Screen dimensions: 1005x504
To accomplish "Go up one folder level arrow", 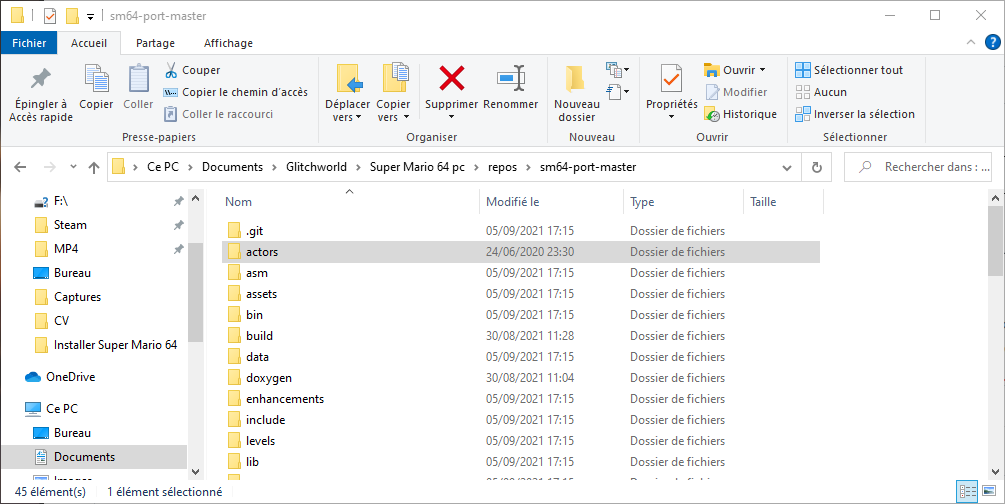I will 93,167.
